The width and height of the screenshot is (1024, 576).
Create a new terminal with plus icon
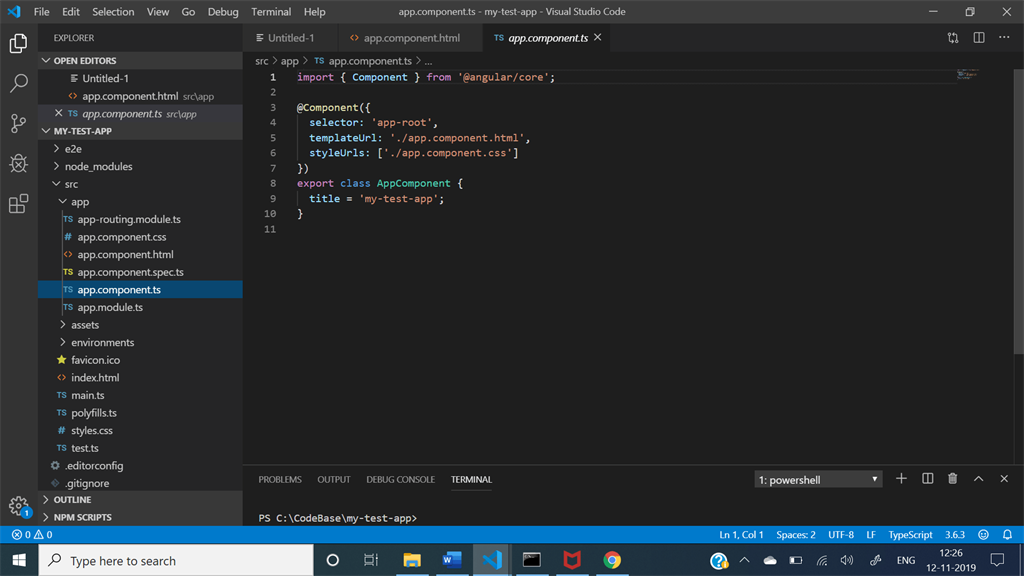tap(901, 479)
